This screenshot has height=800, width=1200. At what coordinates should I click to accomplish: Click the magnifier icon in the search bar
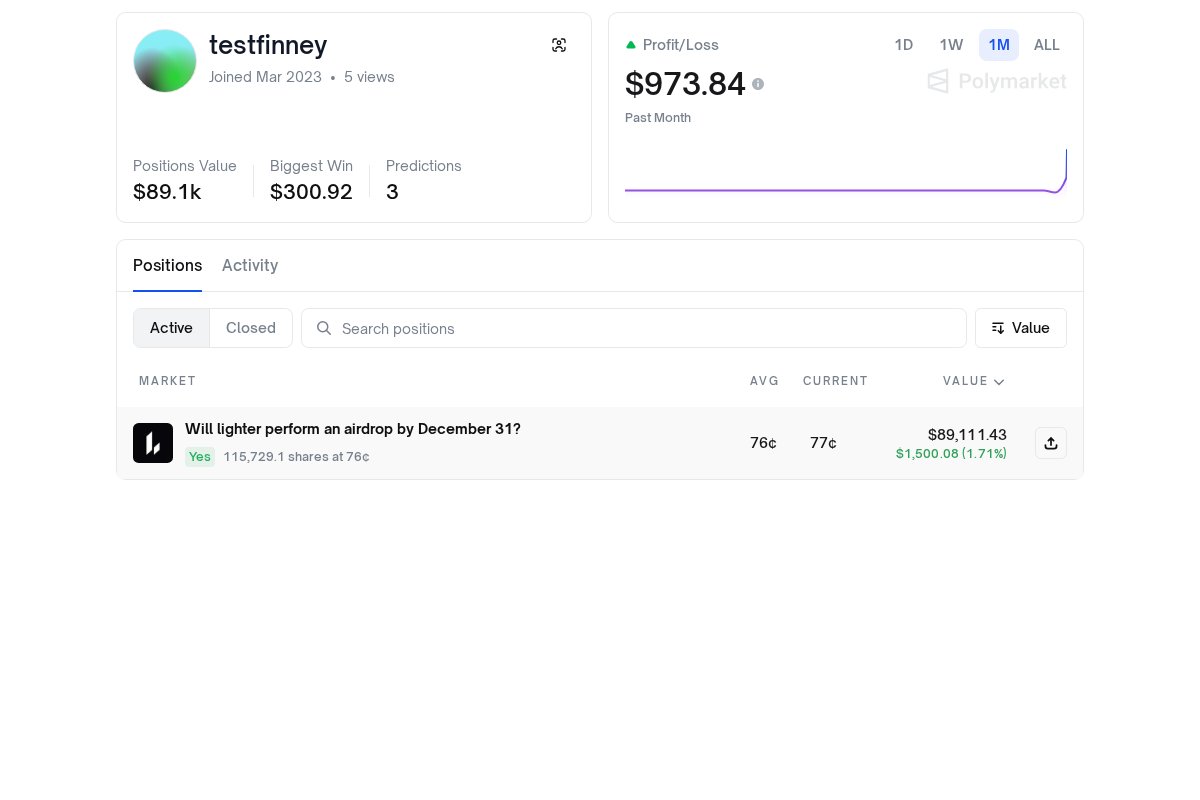pos(324,328)
